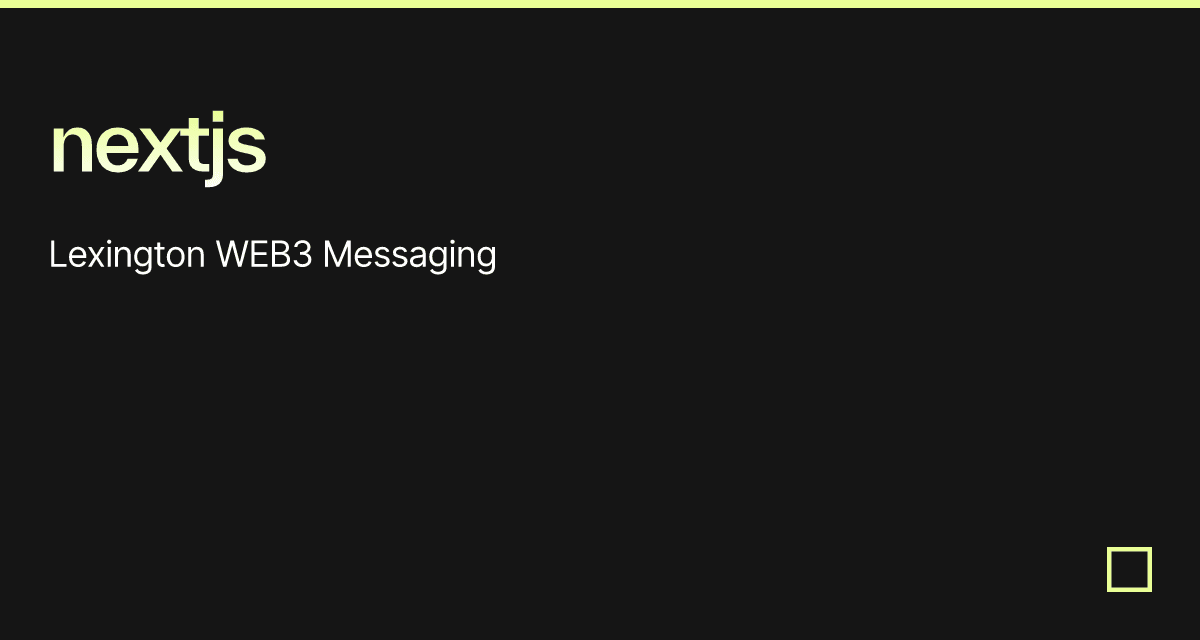Click the bottom edge of square icon
The height and width of the screenshot is (640, 1200).
pos(1129,589)
